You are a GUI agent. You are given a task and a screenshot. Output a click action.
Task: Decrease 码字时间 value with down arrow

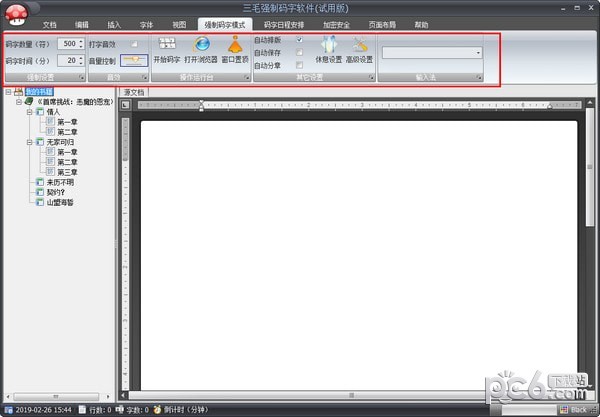point(81,63)
